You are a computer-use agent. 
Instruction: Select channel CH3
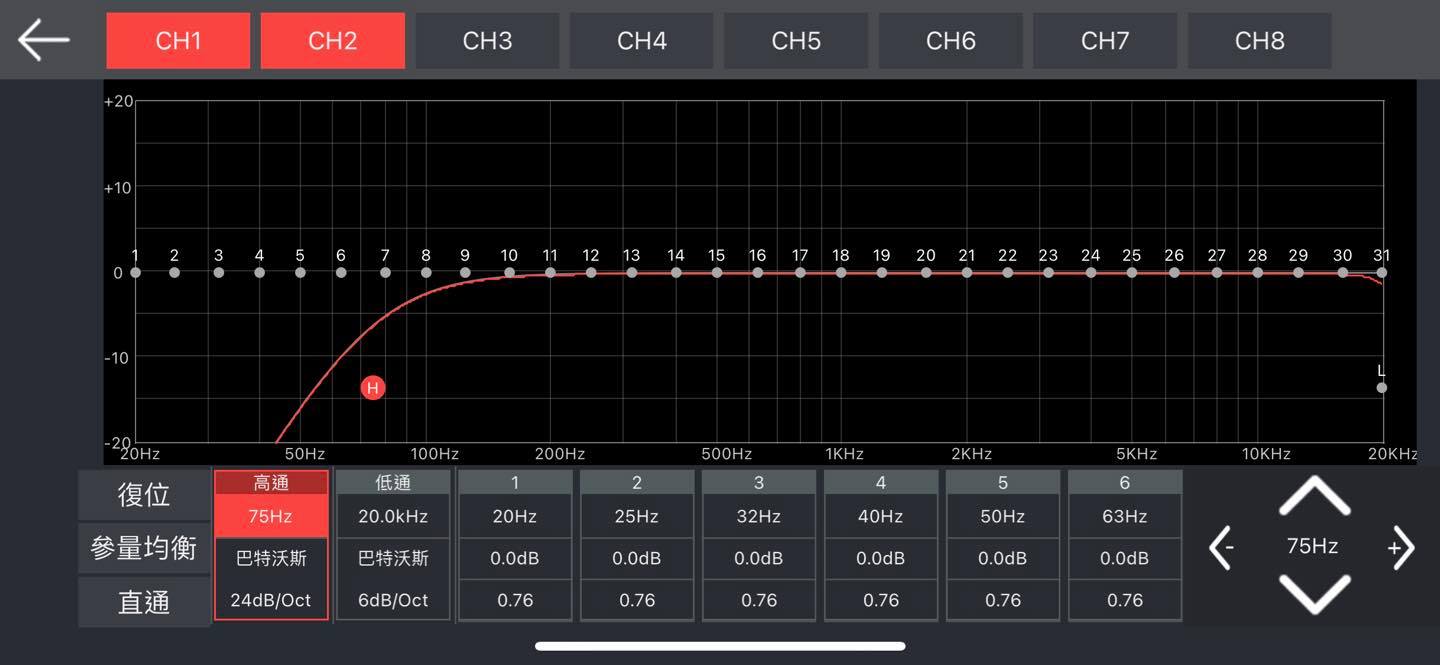(487, 40)
